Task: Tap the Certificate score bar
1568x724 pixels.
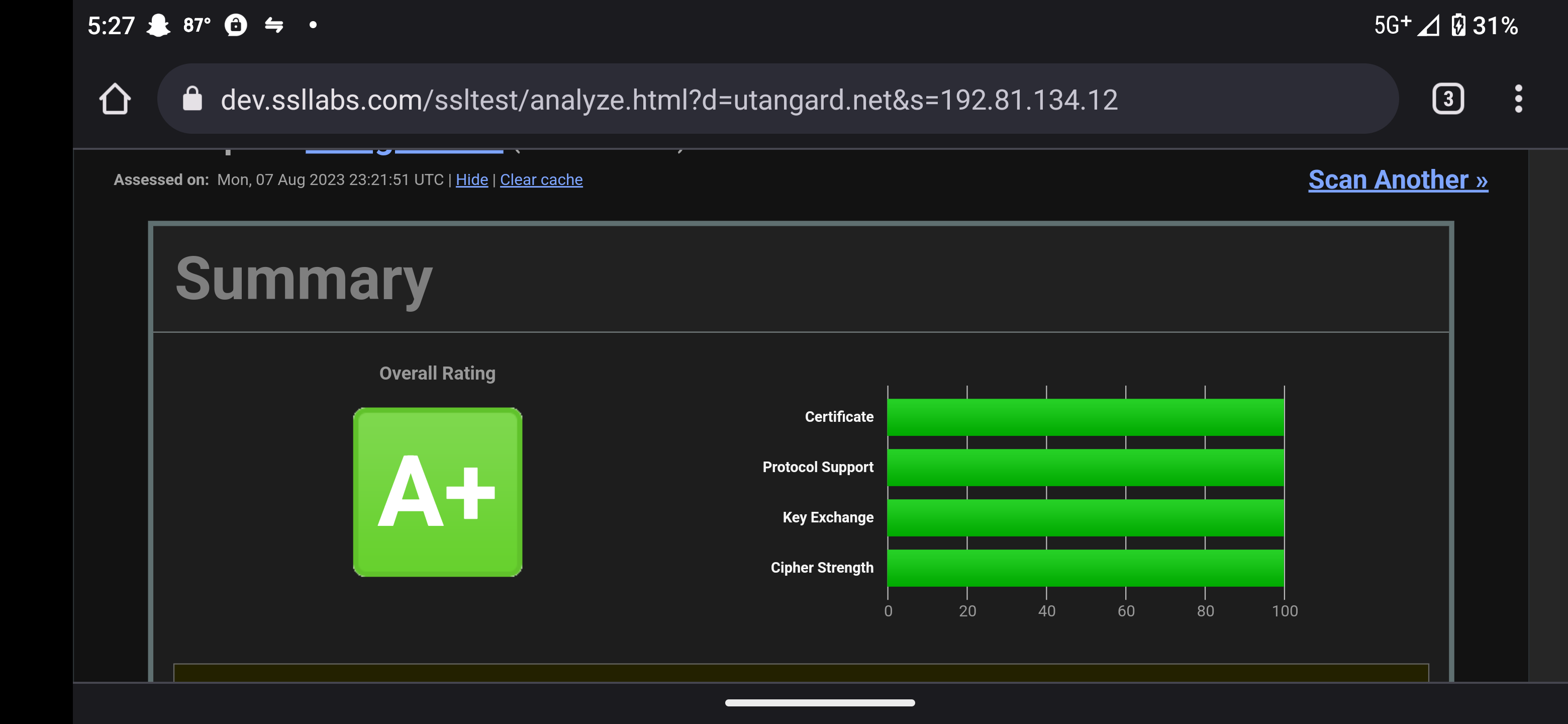Action: (x=1086, y=417)
